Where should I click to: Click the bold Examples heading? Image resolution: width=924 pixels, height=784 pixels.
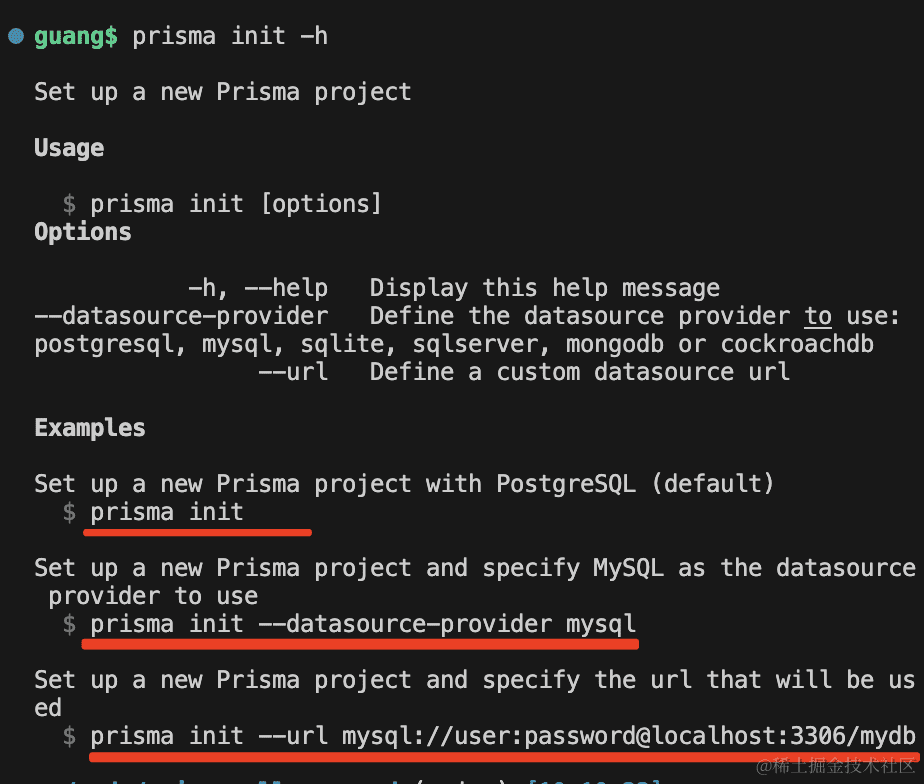(x=90, y=428)
